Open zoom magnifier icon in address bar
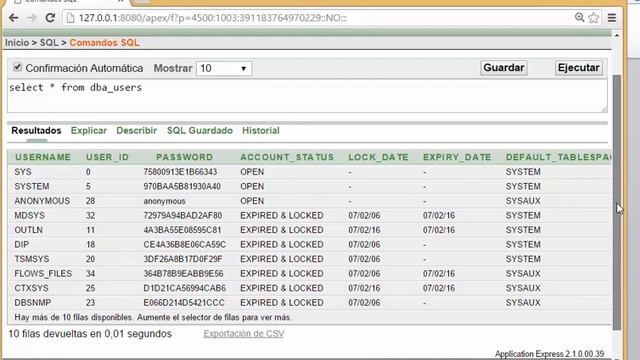Image resolution: width=640 pixels, height=360 pixels. pos(579,18)
